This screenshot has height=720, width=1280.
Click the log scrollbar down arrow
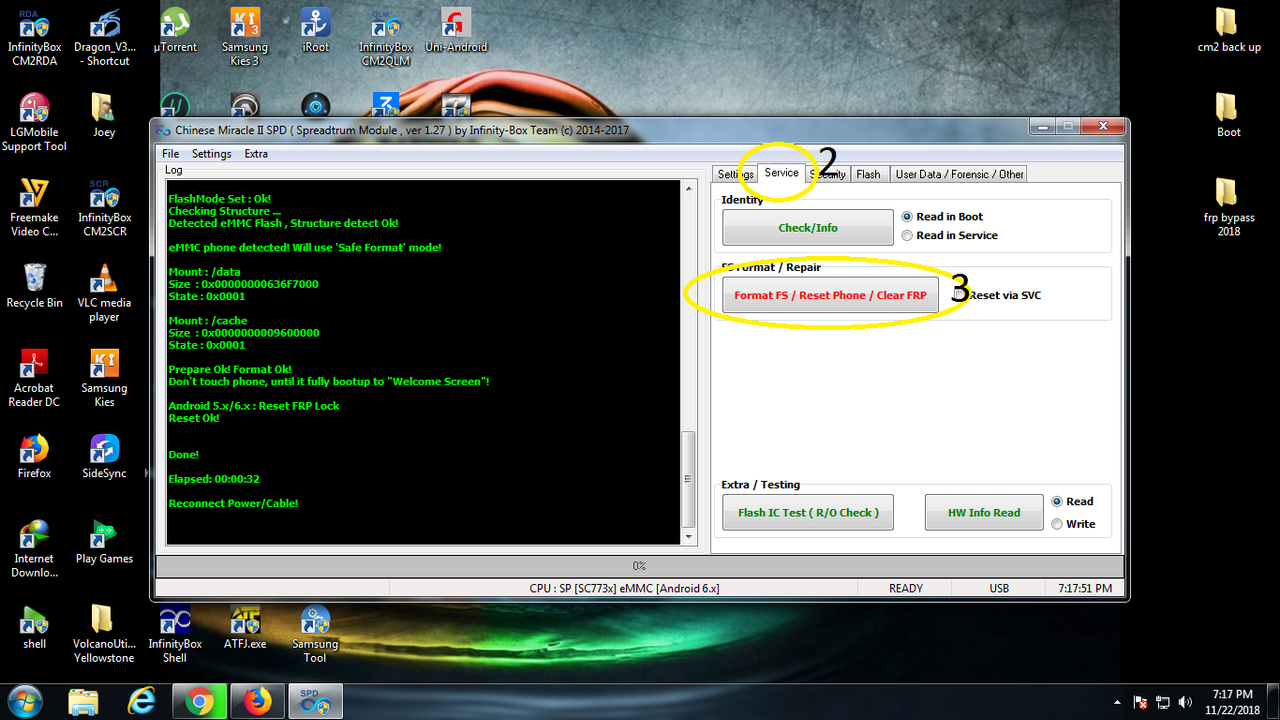688,536
